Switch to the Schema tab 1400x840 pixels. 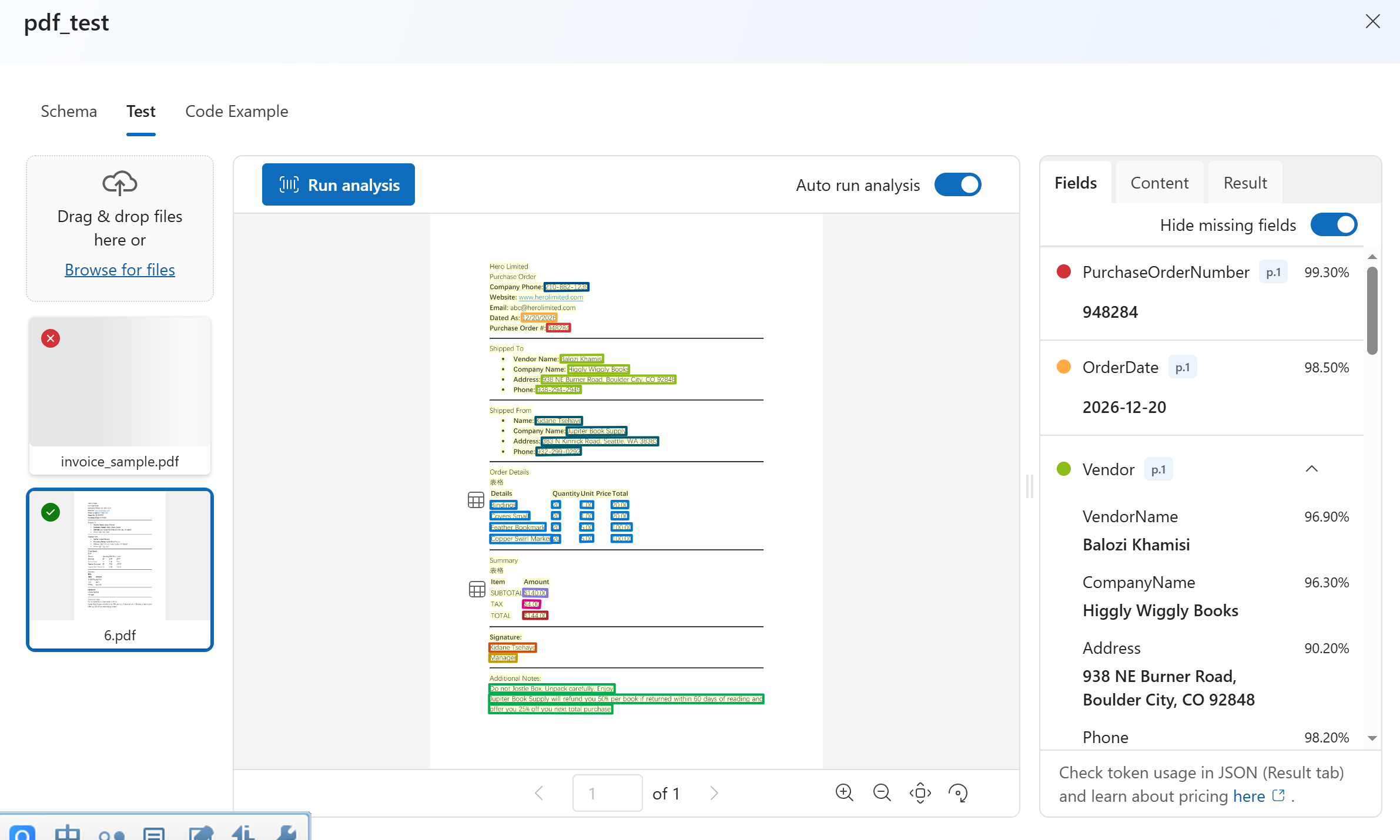click(69, 111)
